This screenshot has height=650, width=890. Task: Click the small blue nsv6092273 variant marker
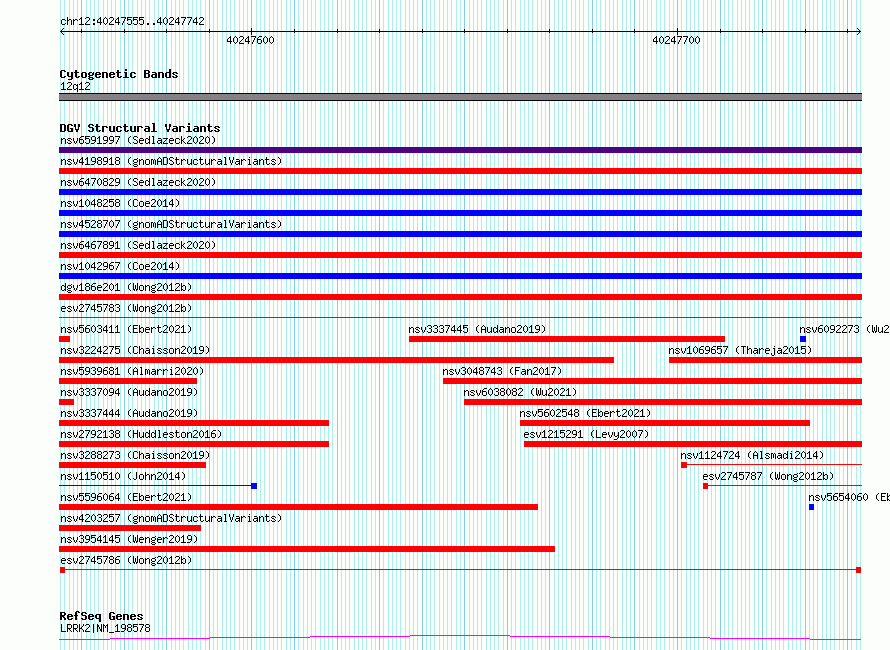(803, 339)
